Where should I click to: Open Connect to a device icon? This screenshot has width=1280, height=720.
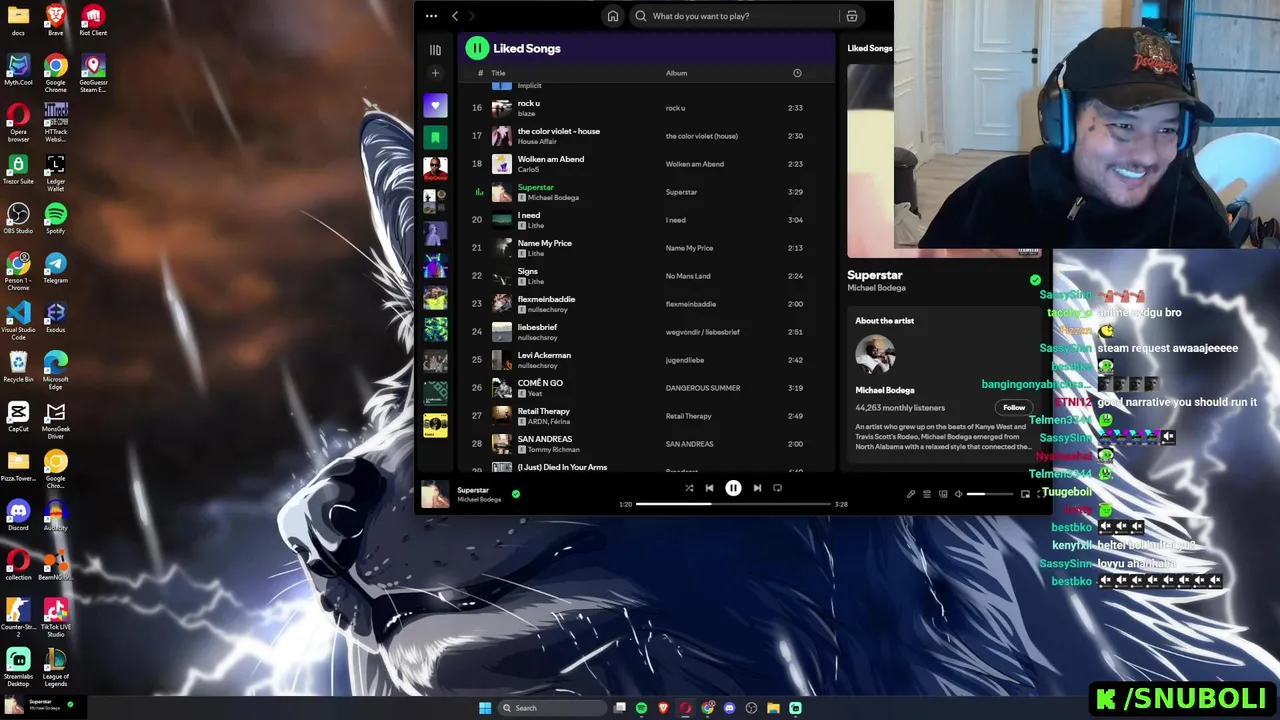(943, 494)
